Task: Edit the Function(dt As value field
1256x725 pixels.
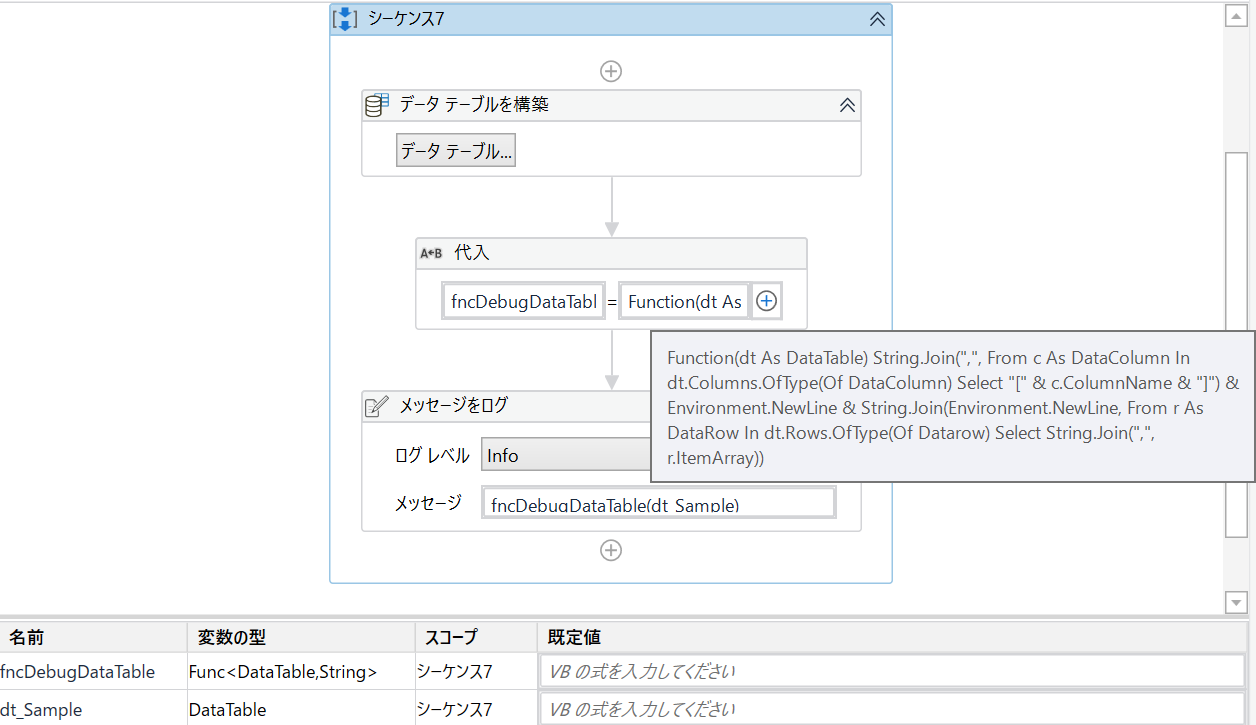Action: (x=685, y=301)
